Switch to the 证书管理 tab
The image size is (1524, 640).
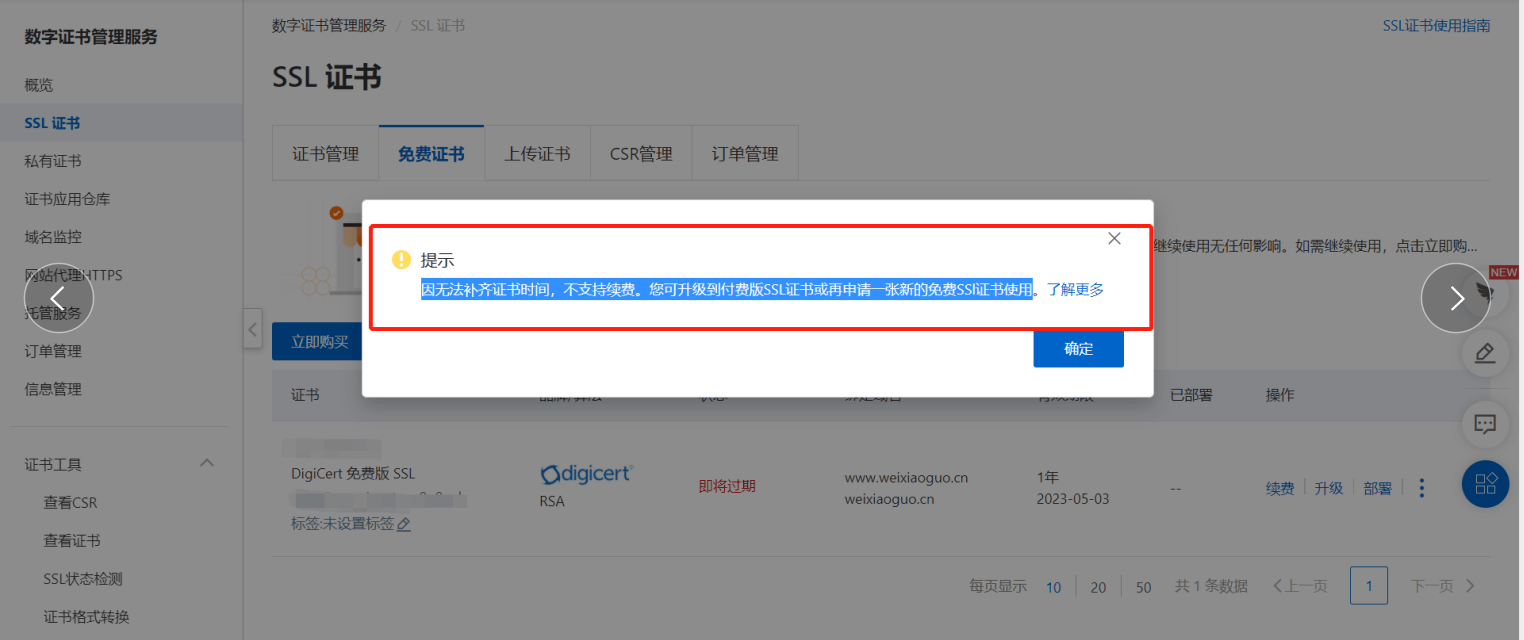coord(325,154)
